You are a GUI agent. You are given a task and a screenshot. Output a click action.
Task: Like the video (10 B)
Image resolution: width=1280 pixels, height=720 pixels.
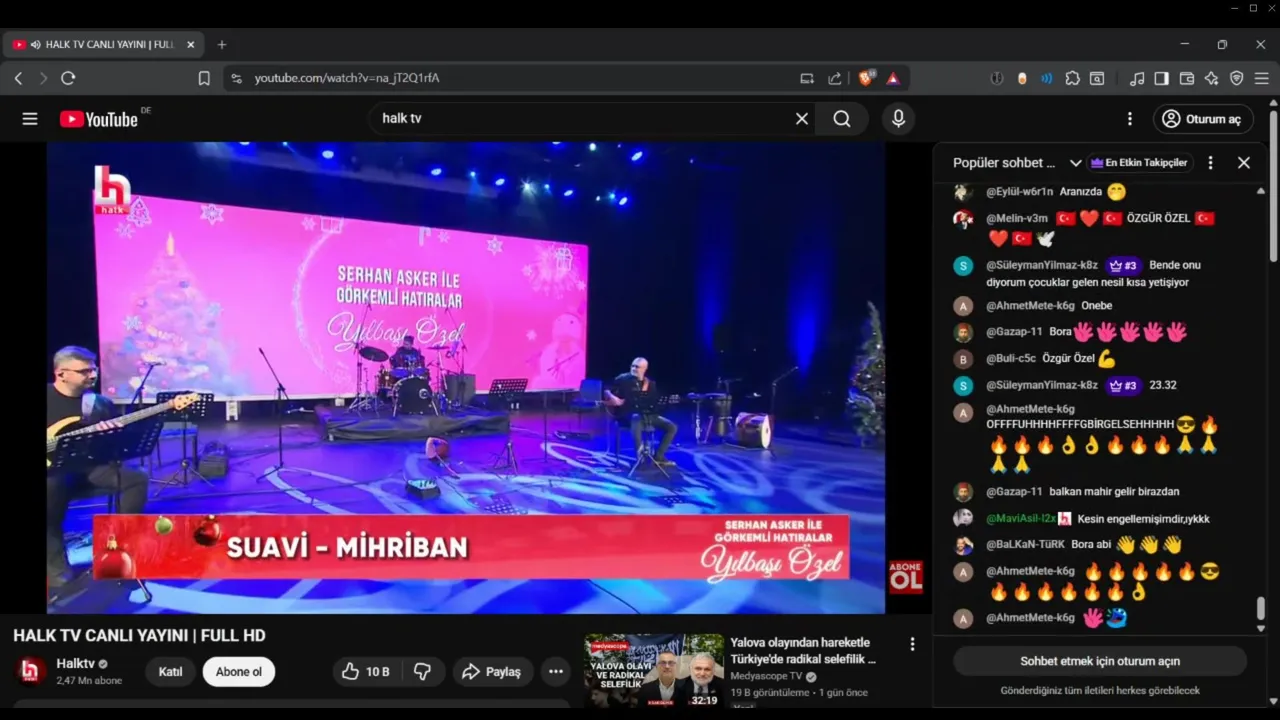click(x=365, y=672)
